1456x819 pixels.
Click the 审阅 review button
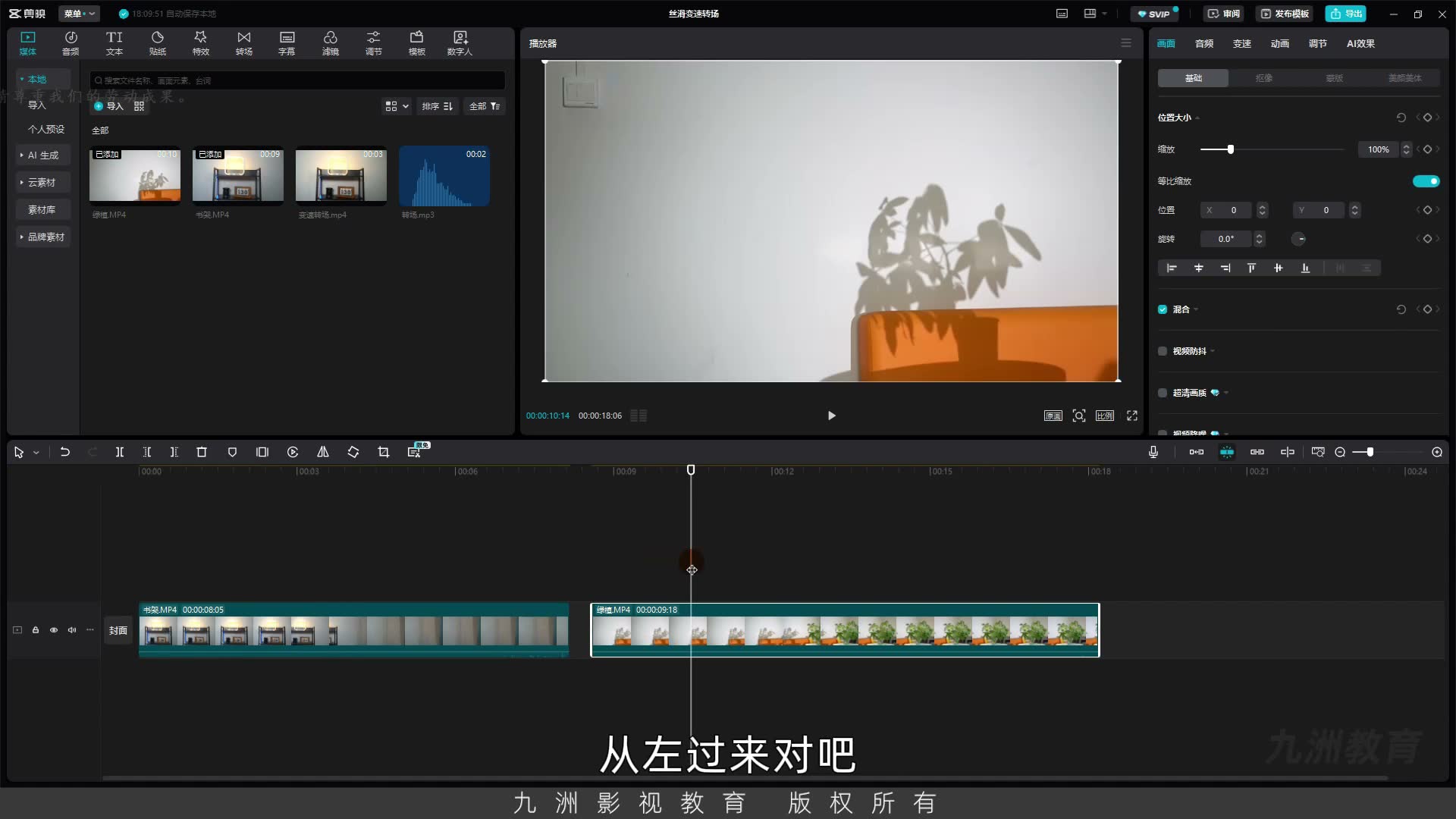(1224, 14)
